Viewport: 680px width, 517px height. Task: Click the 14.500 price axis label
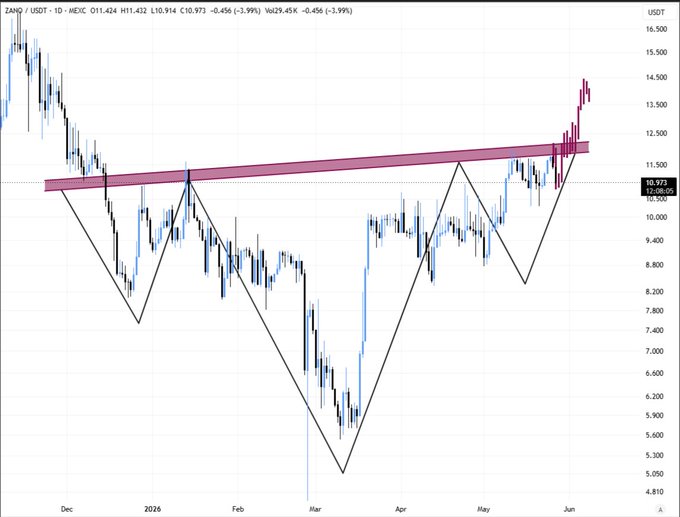(656, 77)
